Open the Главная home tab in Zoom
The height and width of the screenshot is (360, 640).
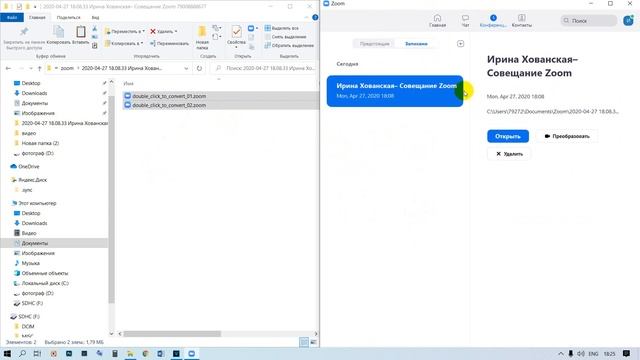(437, 20)
